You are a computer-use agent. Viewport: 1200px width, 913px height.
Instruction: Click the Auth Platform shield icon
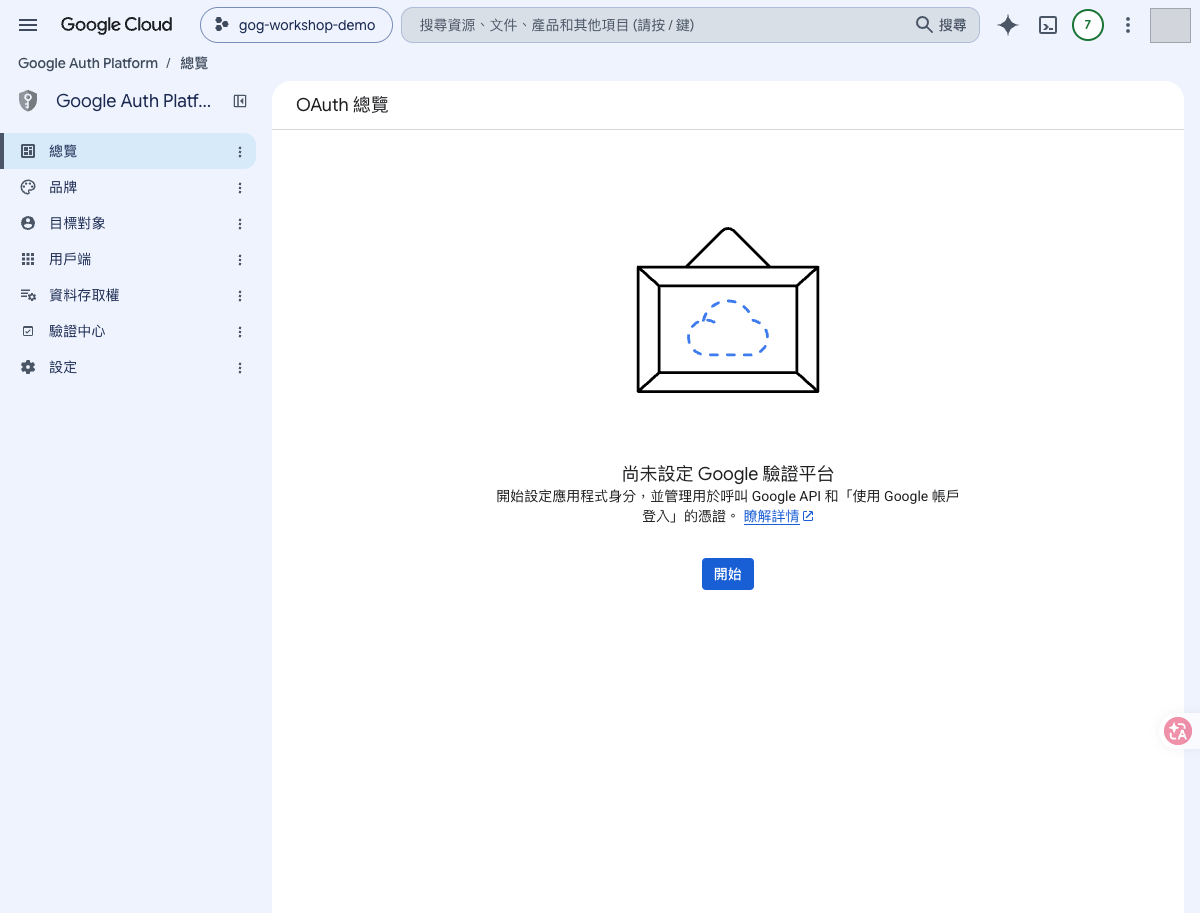point(28,101)
